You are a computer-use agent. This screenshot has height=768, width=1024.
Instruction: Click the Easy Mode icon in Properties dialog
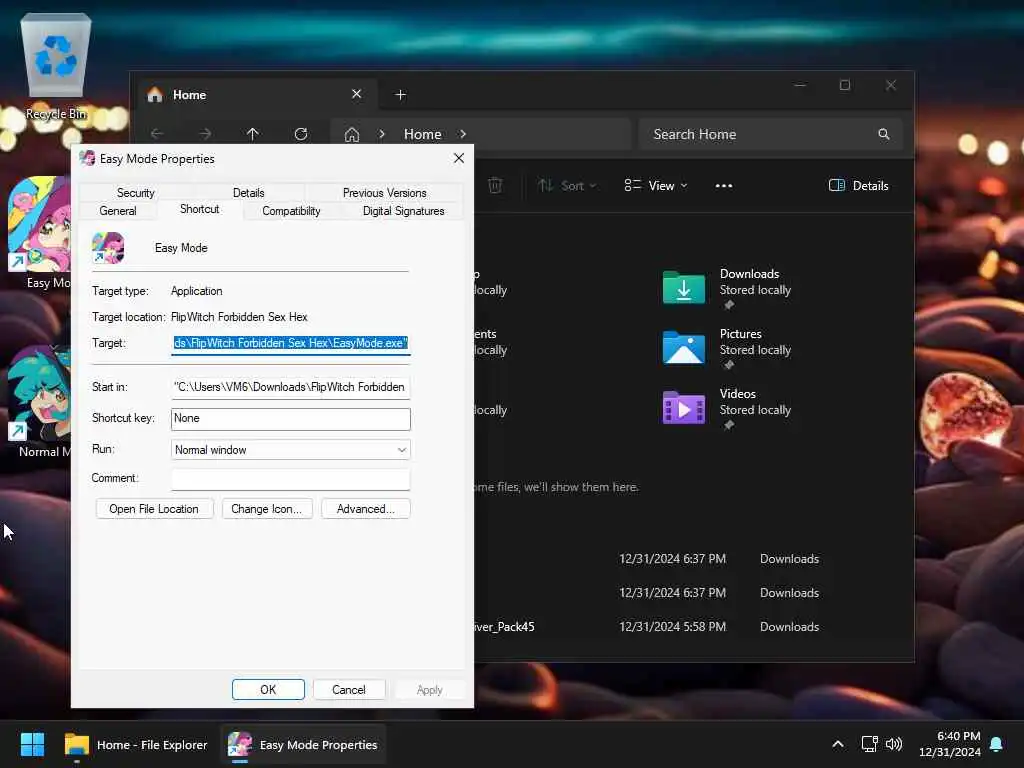(108, 248)
